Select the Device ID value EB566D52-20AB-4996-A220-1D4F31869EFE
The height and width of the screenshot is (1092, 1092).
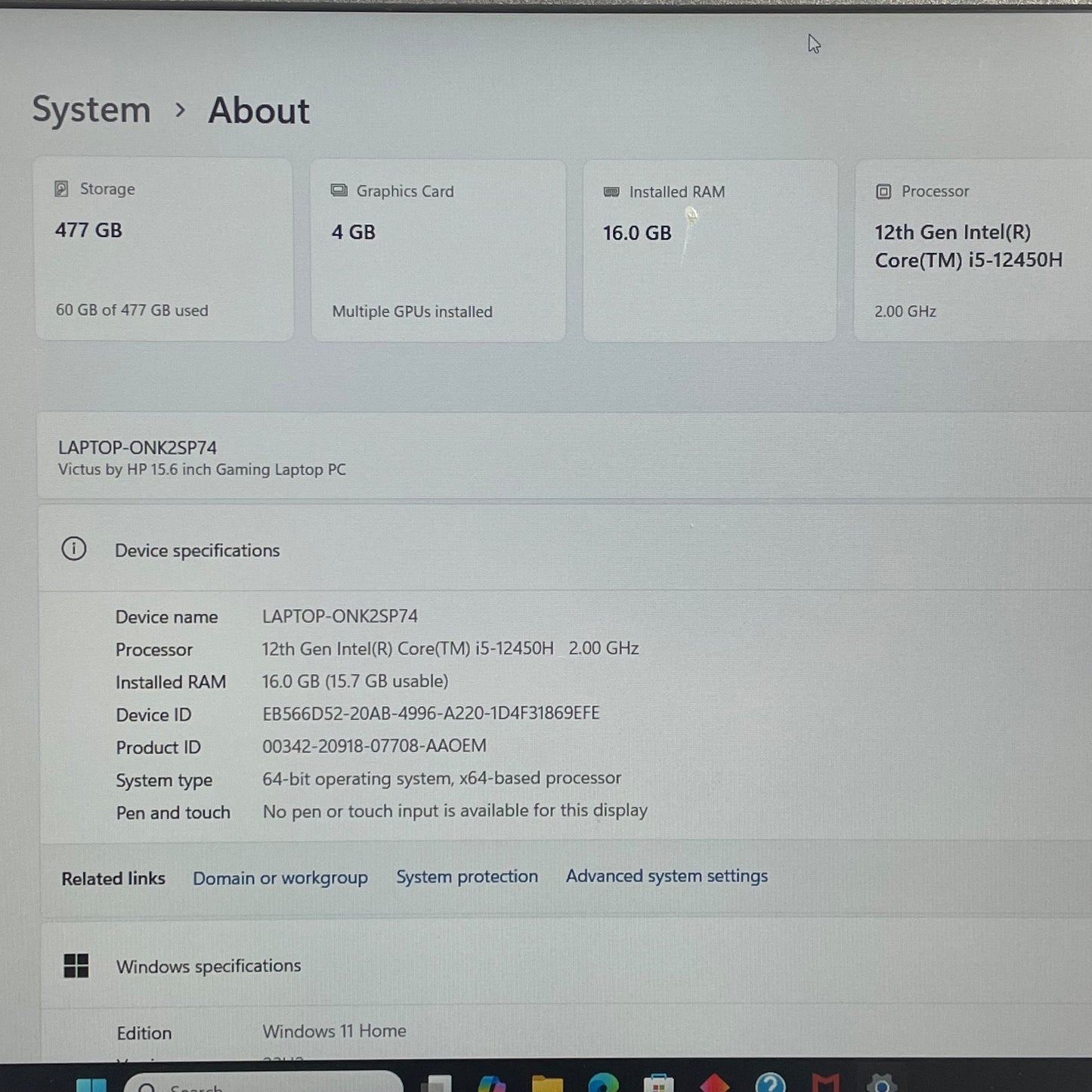(431, 713)
